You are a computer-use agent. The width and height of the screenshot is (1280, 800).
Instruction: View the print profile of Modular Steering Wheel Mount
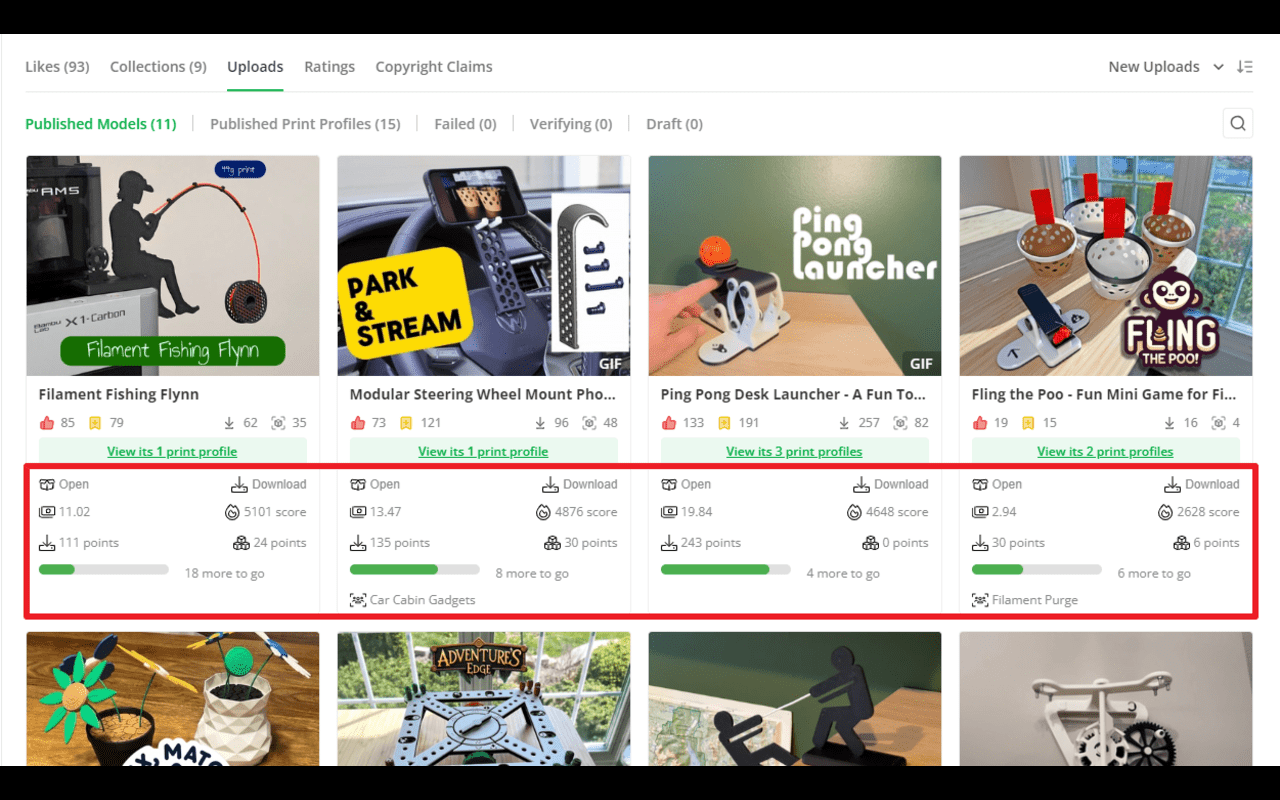pyautogui.click(x=484, y=451)
